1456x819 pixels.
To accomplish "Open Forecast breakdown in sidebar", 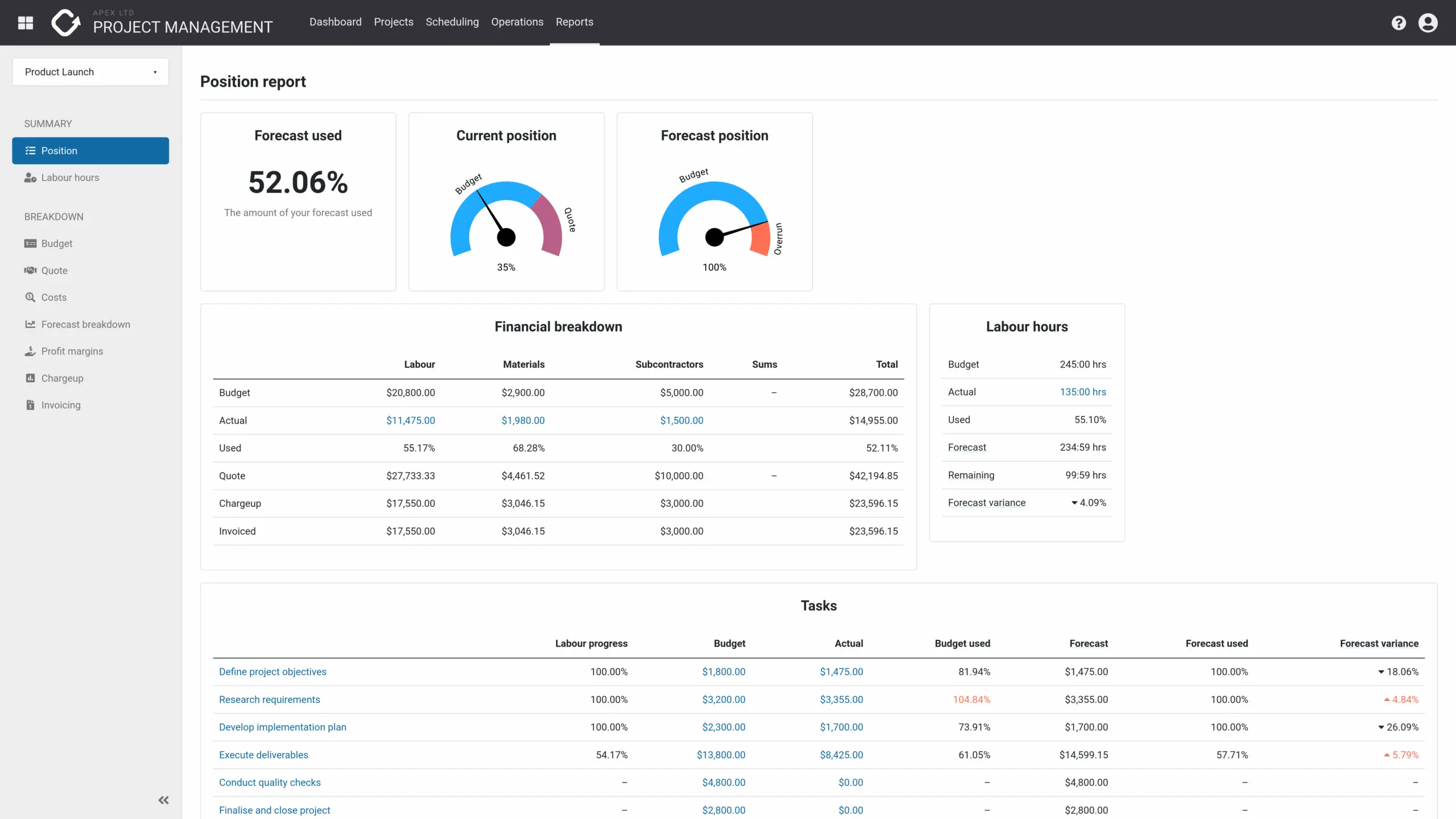I will pos(85,324).
